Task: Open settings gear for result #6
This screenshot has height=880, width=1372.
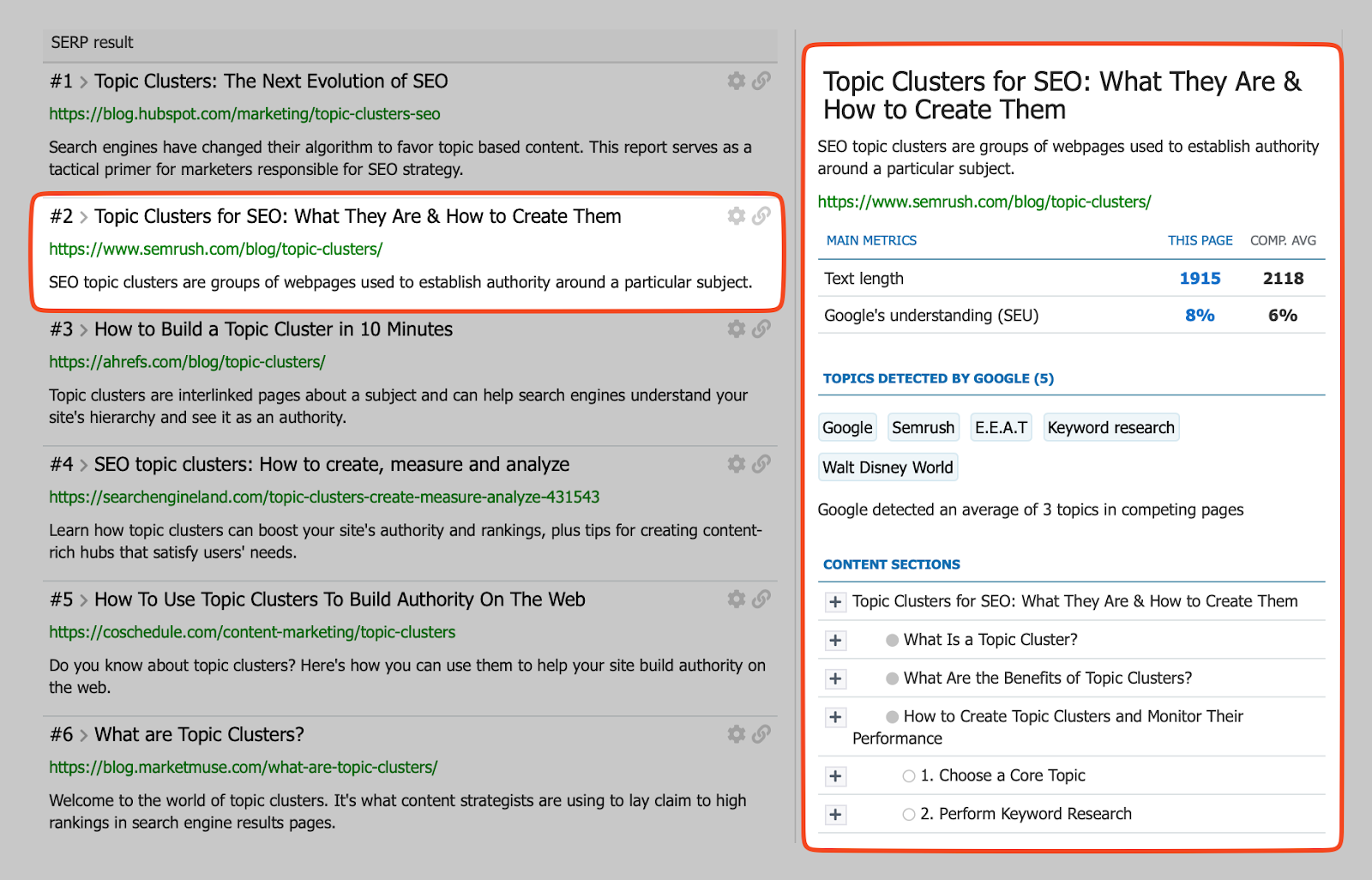Action: [x=736, y=734]
